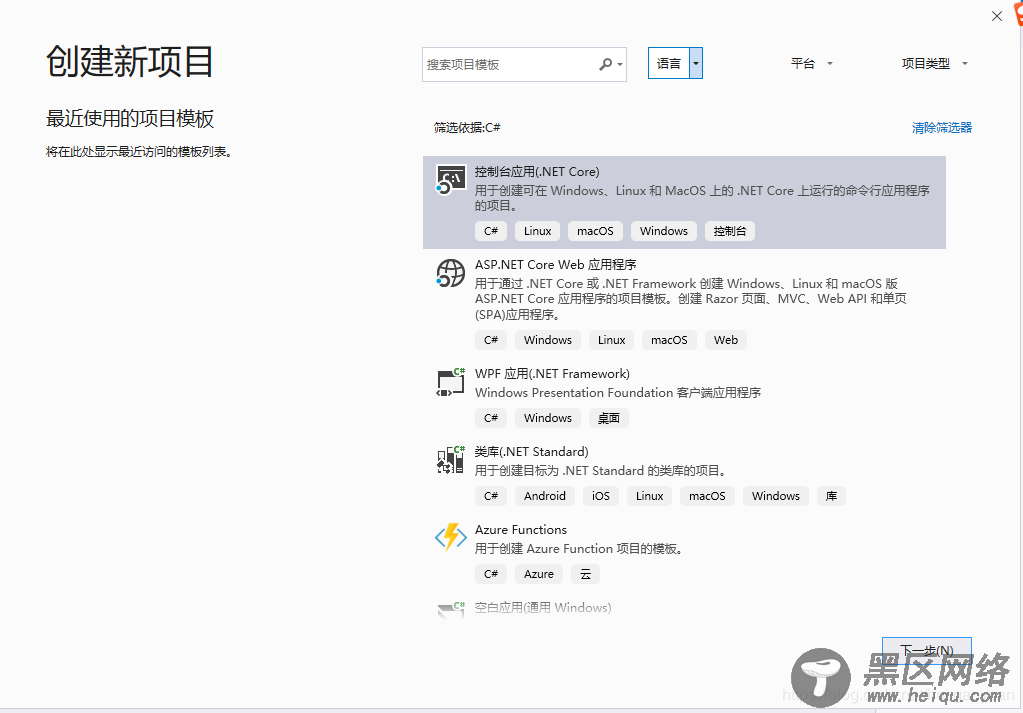The height and width of the screenshot is (713, 1023).
Task: Click the 下一步(N) Next button
Action: (926, 650)
